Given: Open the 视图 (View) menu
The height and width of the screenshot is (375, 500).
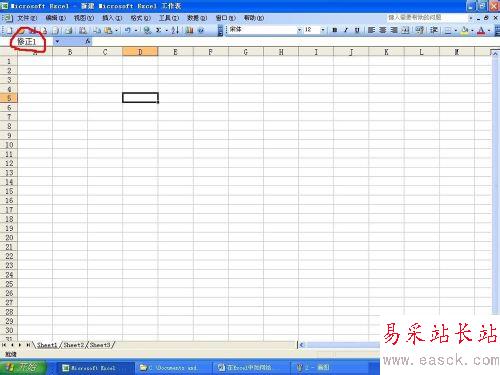Looking at the screenshot, I should click(84, 18).
